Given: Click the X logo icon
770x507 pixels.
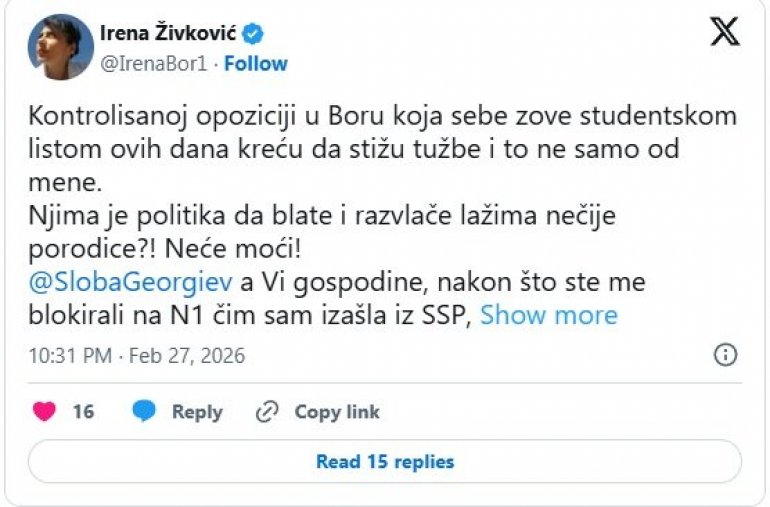Looking at the screenshot, I should [725, 32].
